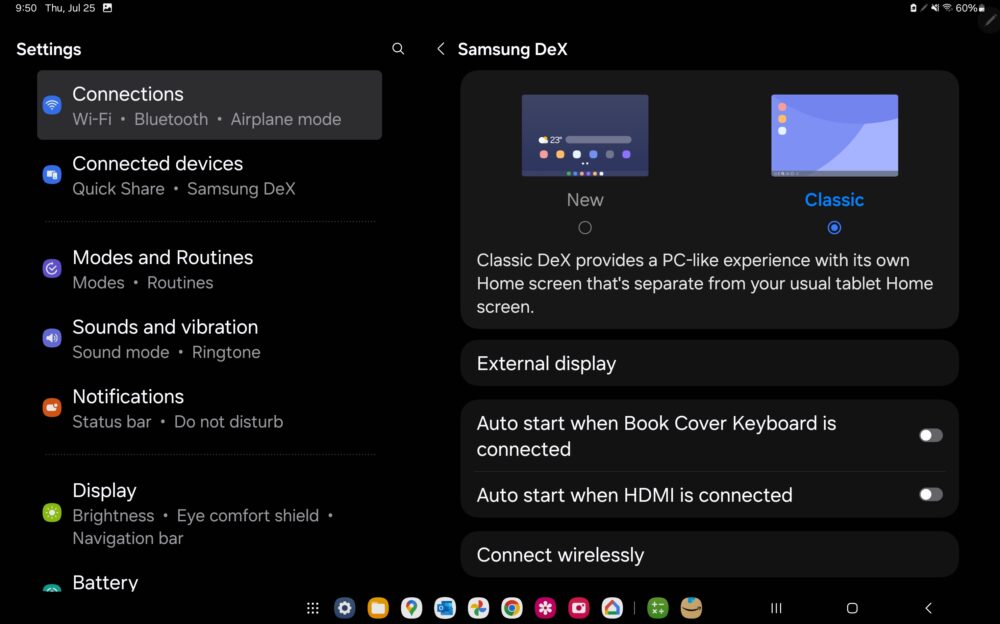The width and height of the screenshot is (1000, 624).
Task: Launch Google Maps from the dock
Action: 411,607
